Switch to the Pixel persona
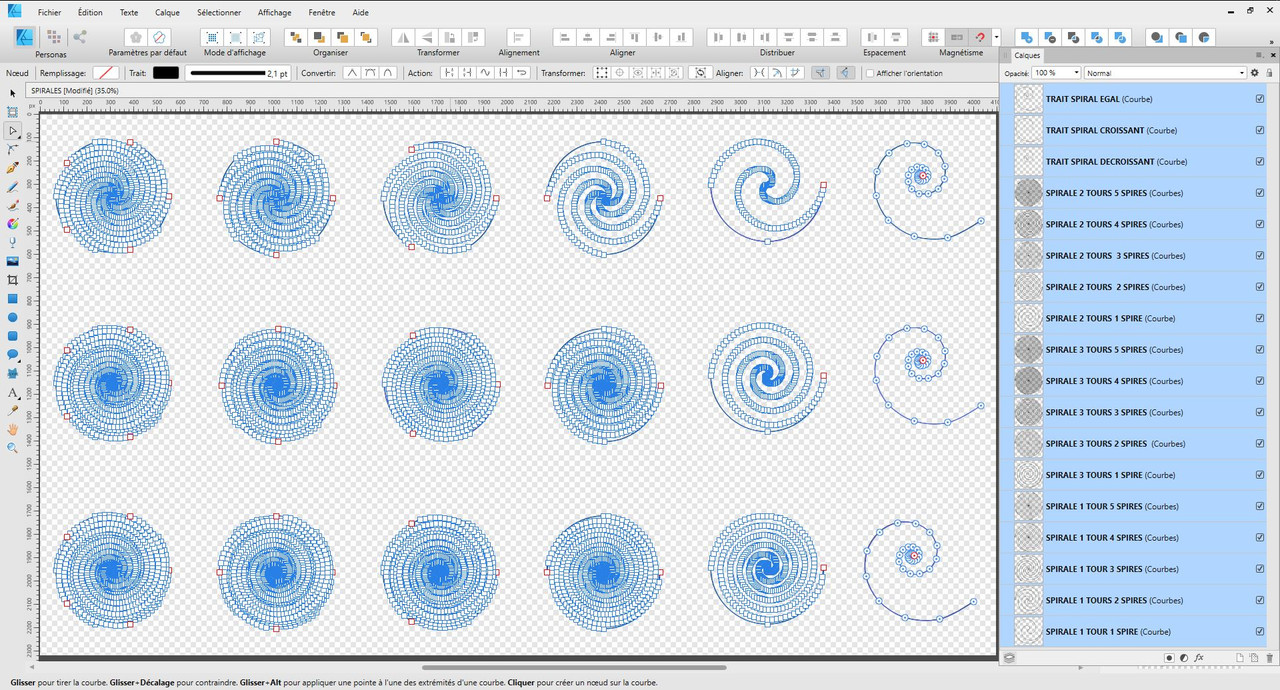This screenshot has height=690, width=1280. (x=54, y=37)
